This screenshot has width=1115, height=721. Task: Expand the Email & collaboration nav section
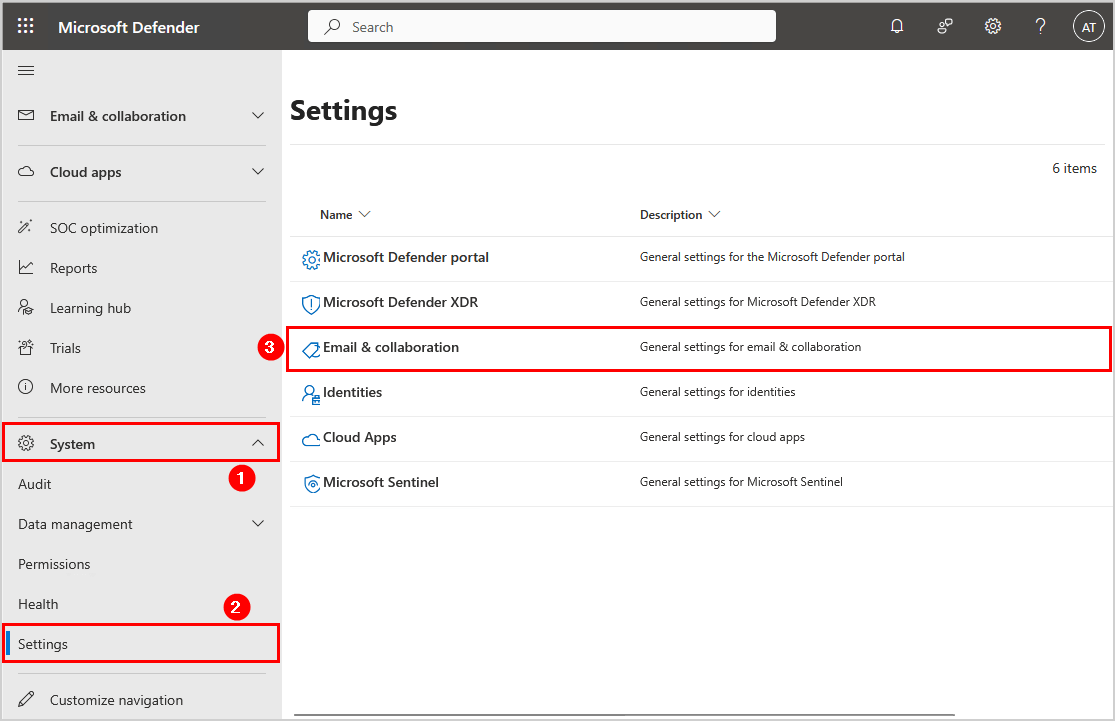click(x=258, y=116)
